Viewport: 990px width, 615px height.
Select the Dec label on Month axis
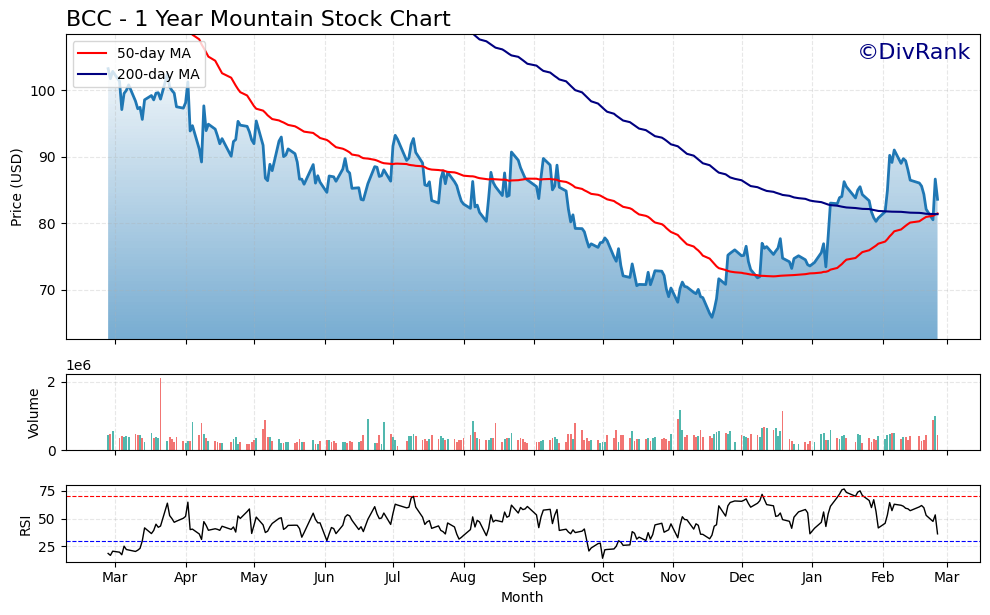coord(742,577)
